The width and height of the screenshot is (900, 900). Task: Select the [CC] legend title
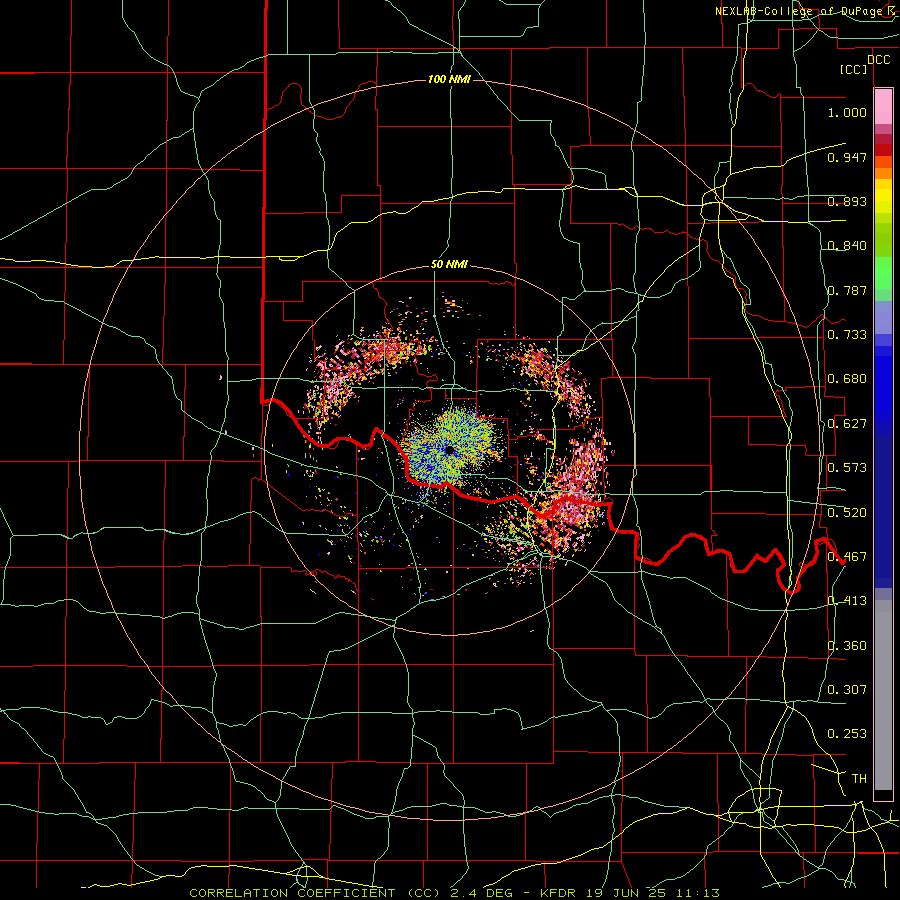[854, 69]
